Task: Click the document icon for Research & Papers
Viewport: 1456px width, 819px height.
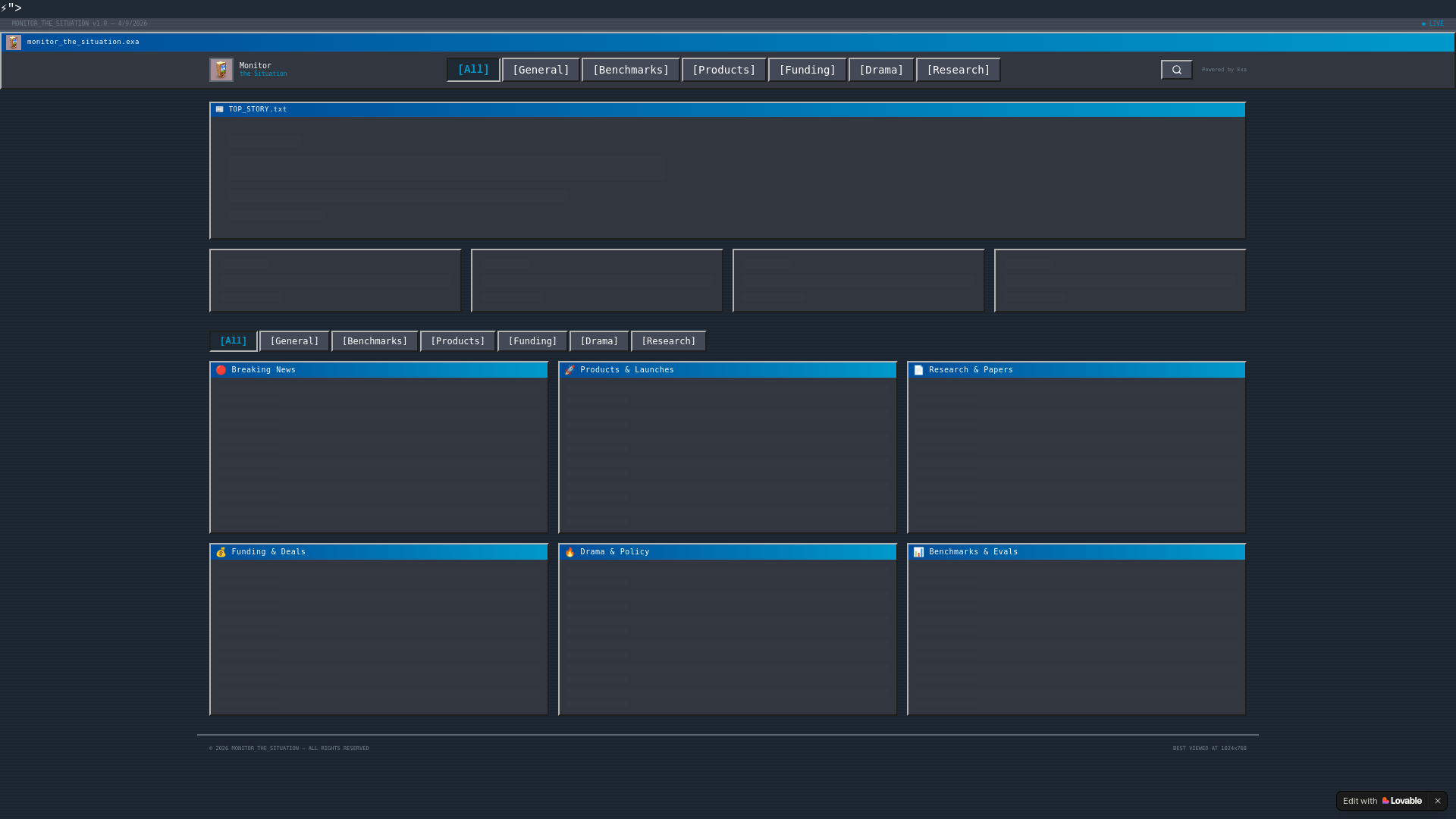Action: click(x=919, y=370)
